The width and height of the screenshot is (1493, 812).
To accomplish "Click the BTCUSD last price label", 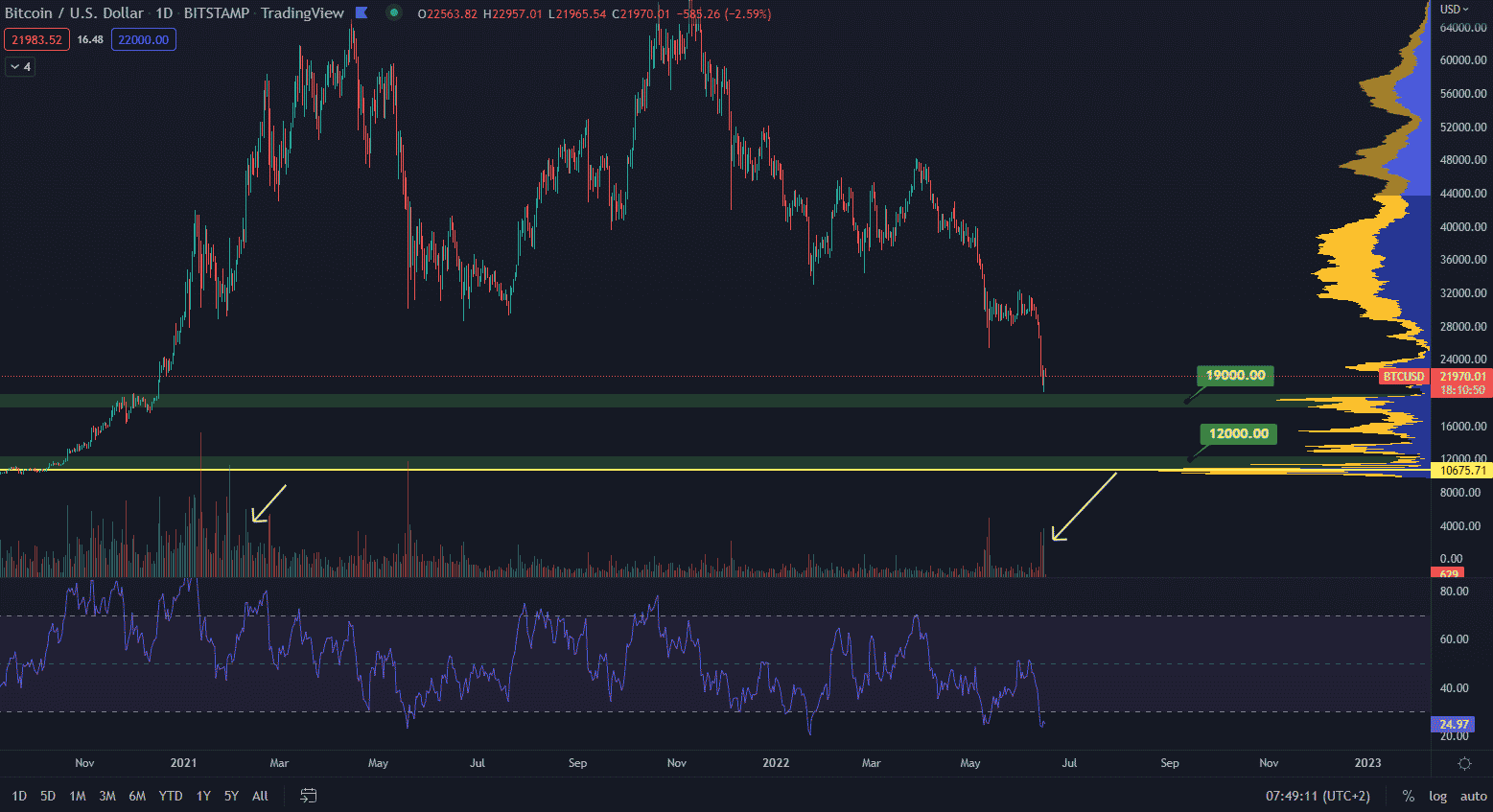I will pos(1403,377).
